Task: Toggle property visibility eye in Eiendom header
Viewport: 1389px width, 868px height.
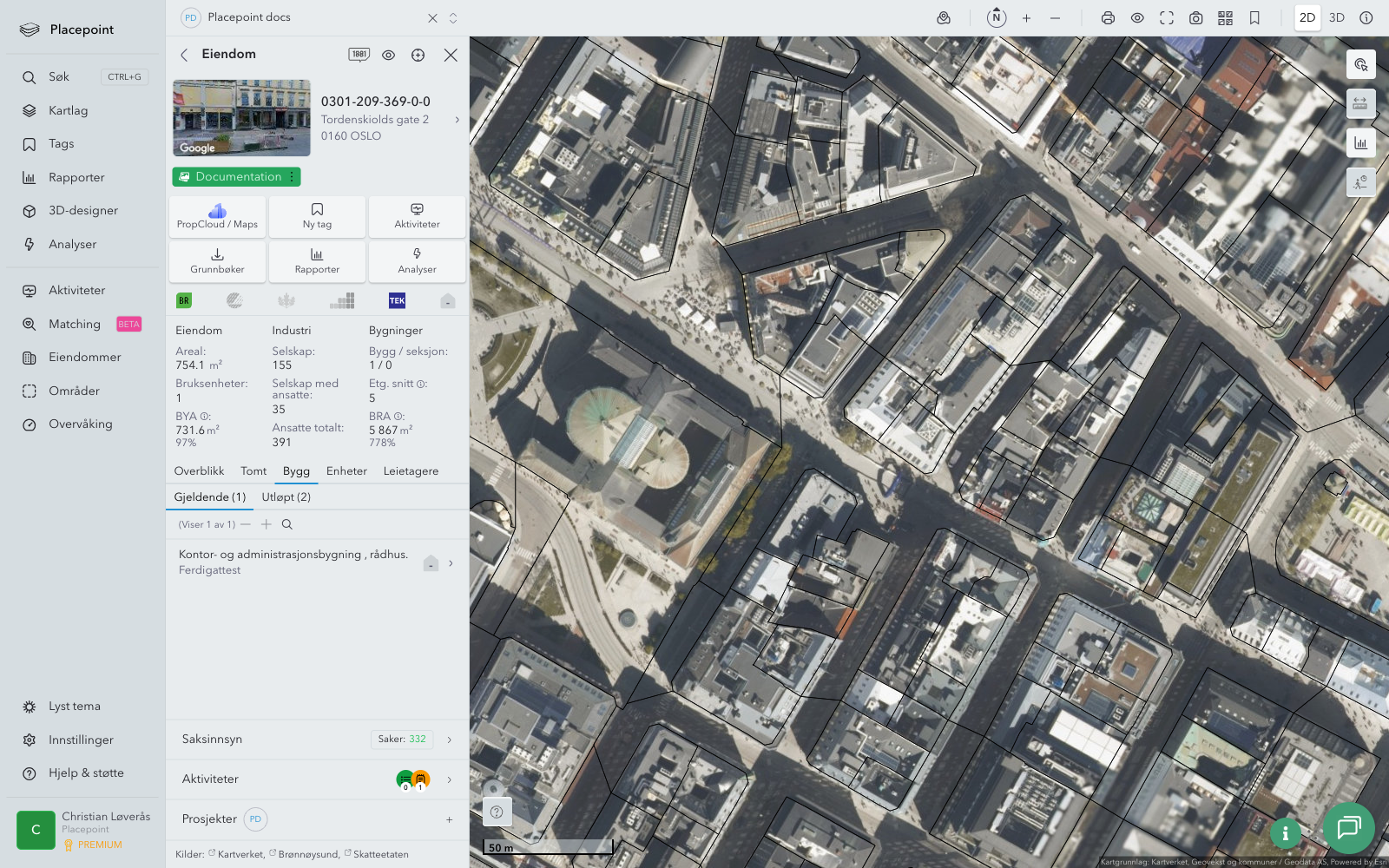Action: click(388, 55)
